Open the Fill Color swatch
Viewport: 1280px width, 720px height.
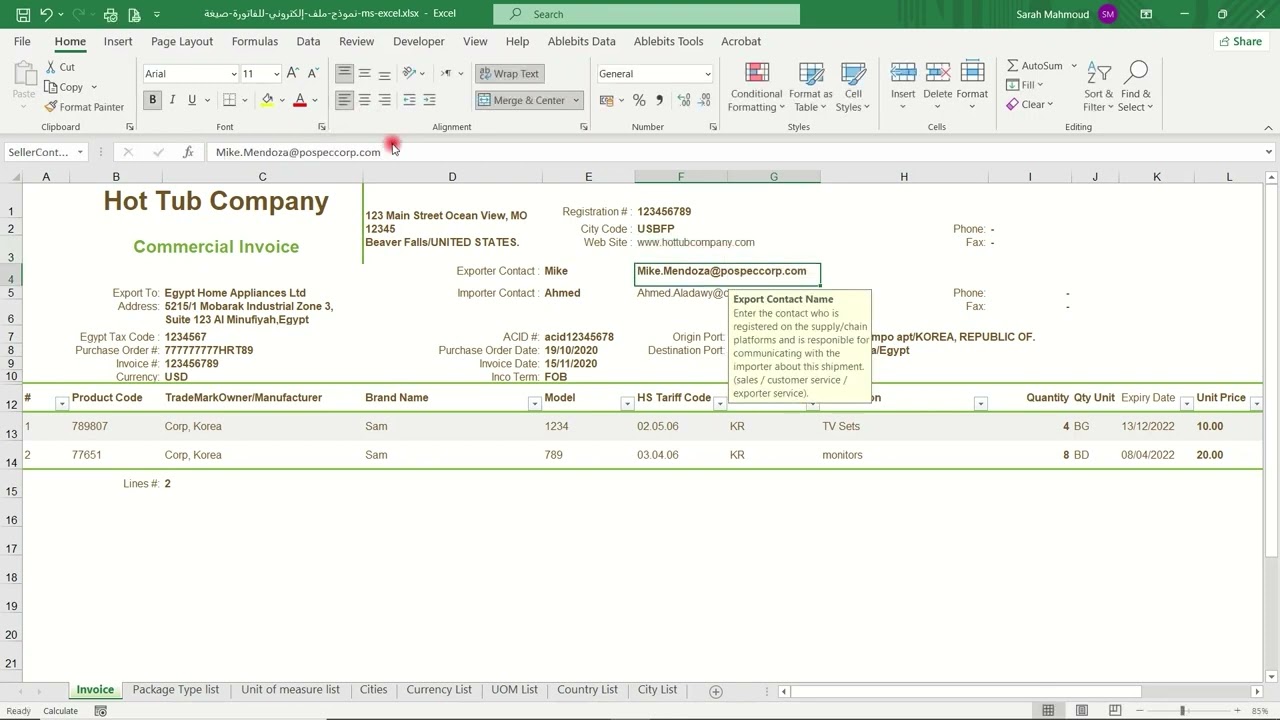(267, 100)
